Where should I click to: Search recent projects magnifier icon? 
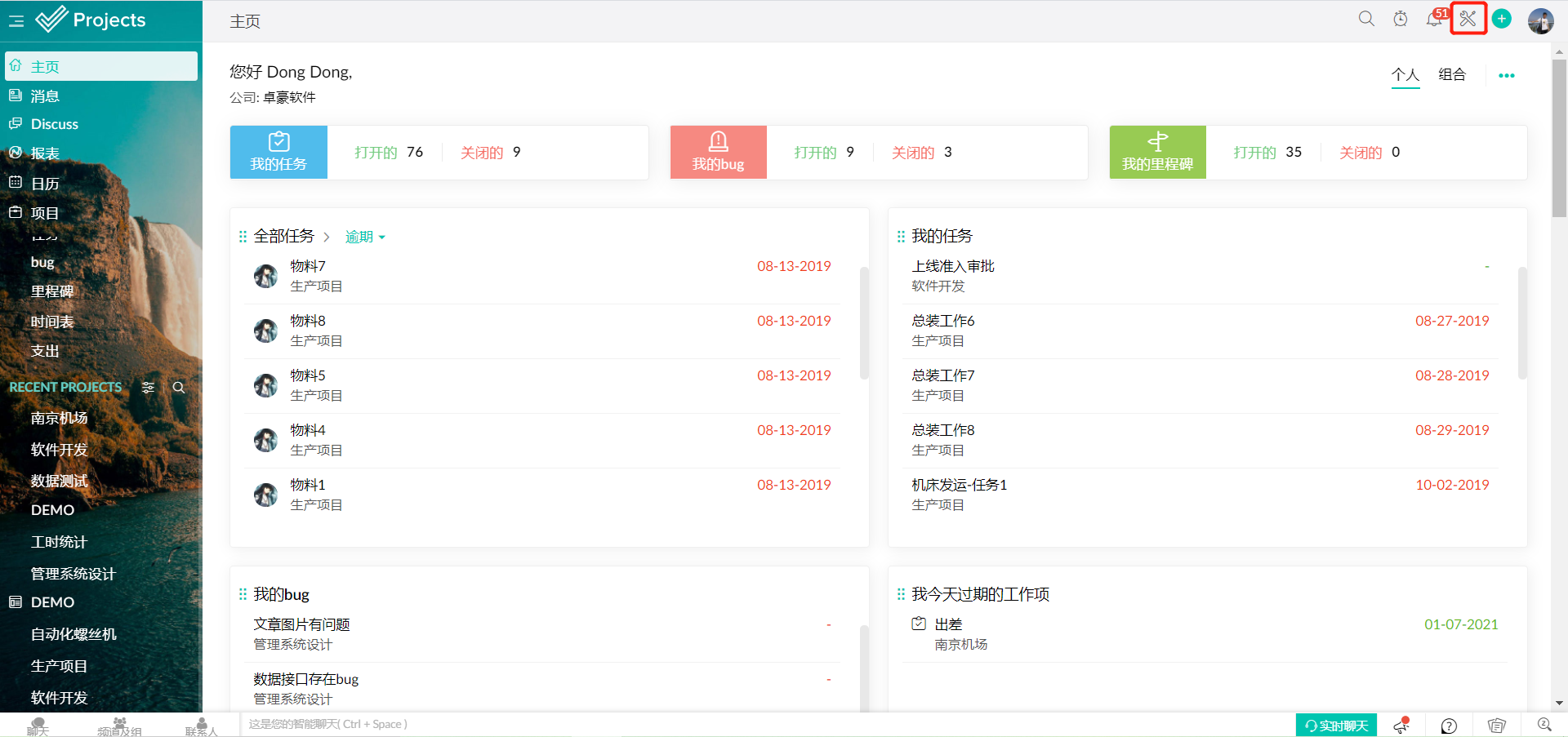179,388
